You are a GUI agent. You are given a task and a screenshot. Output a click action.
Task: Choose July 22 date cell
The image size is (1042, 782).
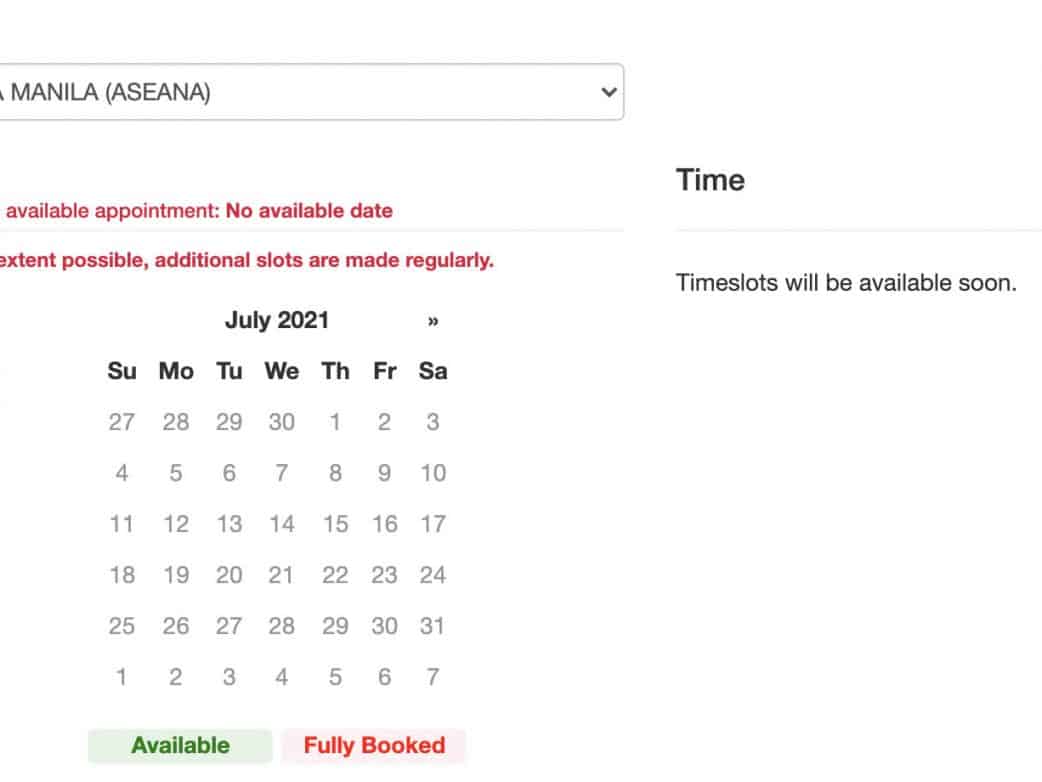point(335,575)
